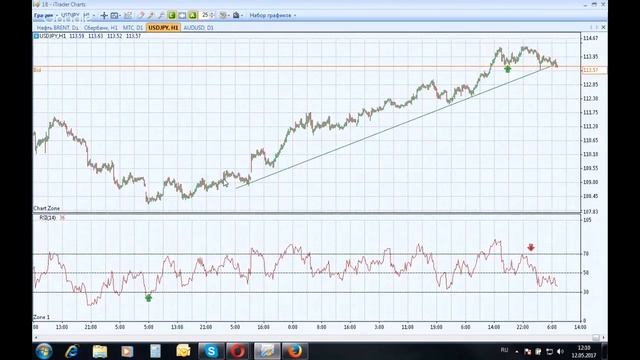Click the USDJPY,H1 chart title icon
Image resolution: width=640 pixels, height=360 pixels.
[36, 36]
